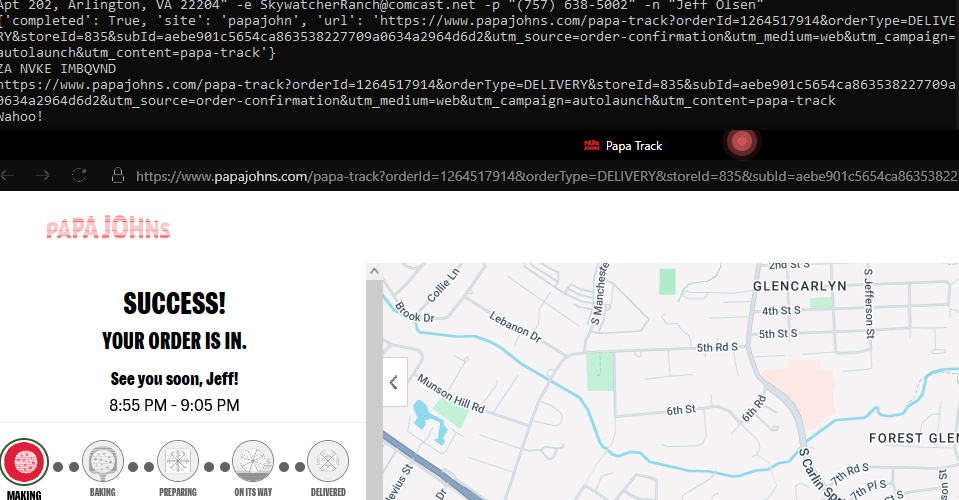Image resolution: width=959 pixels, height=500 pixels.
Task: Click the Delivered step icon
Action: tap(328, 462)
